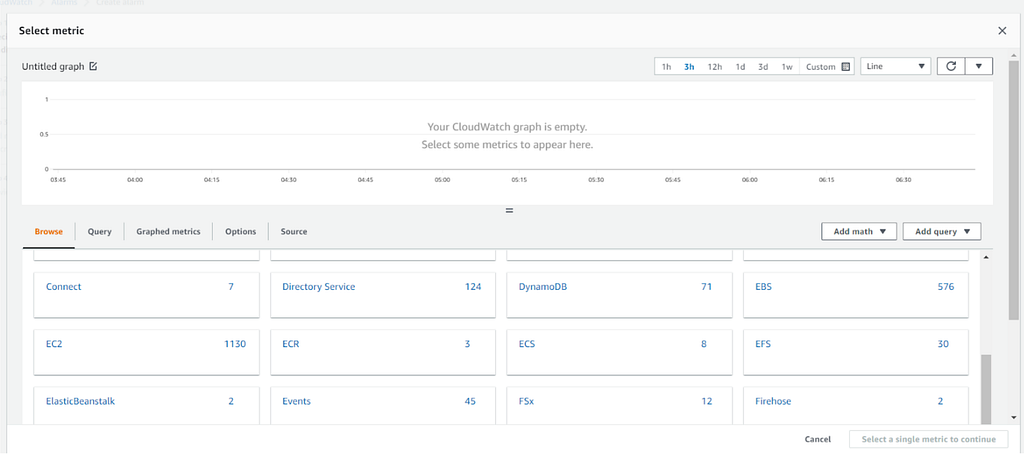Open the custom time calendar icon
Screen dimensions: 1024x455
[x=846, y=67]
